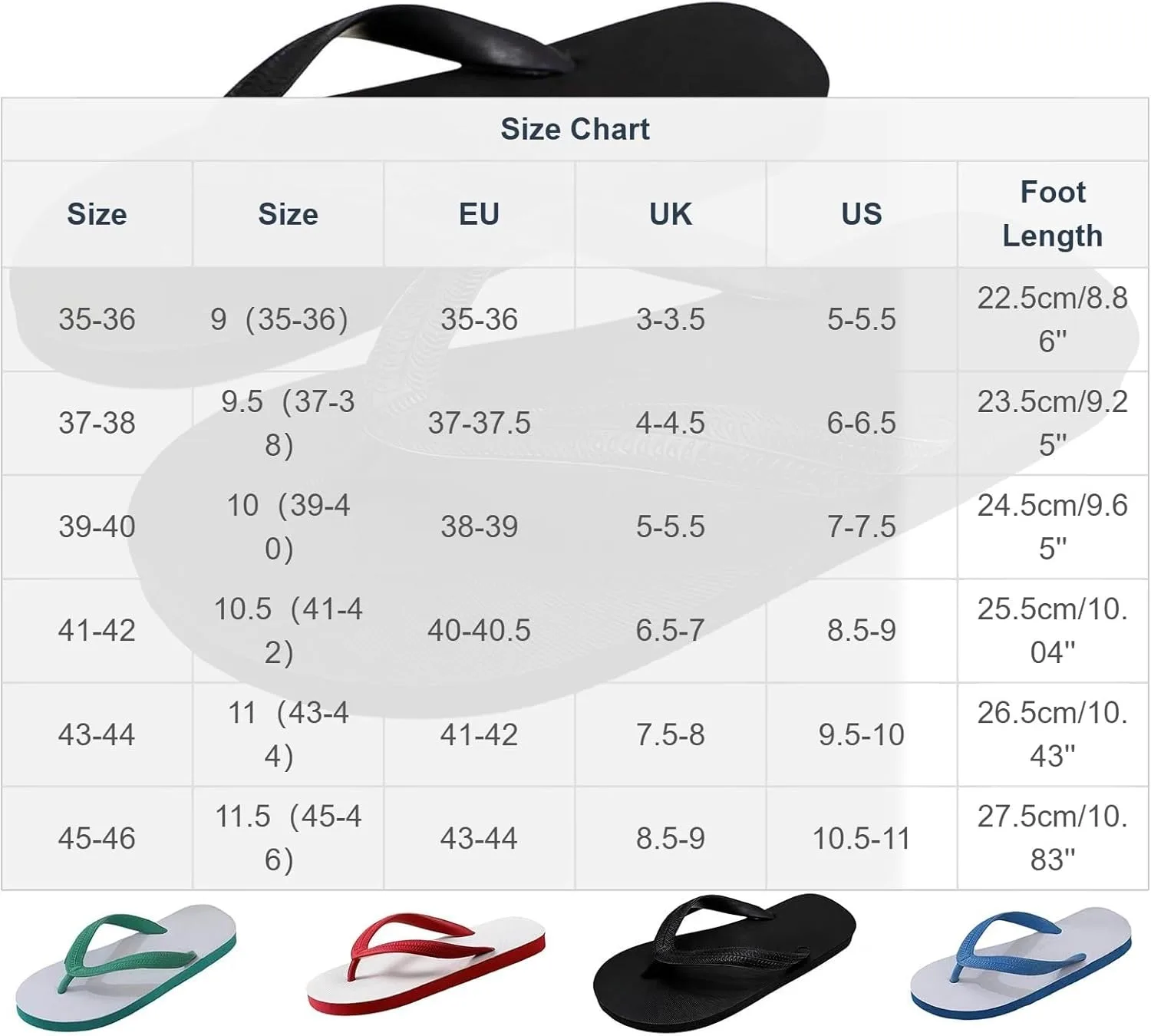
Task: Click the Foot Length column header
Action: [1053, 213]
